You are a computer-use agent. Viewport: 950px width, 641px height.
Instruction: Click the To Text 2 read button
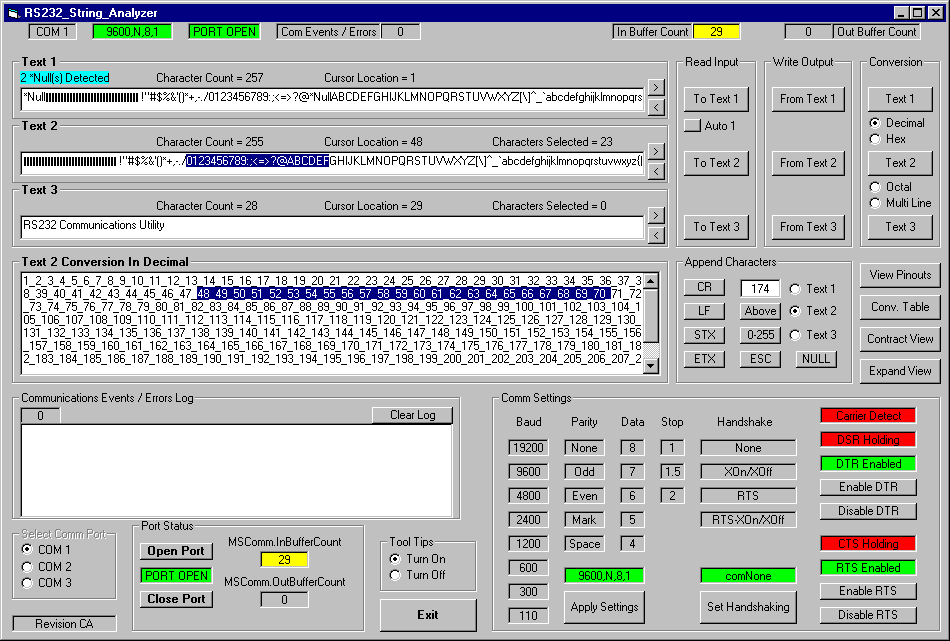(x=716, y=163)
